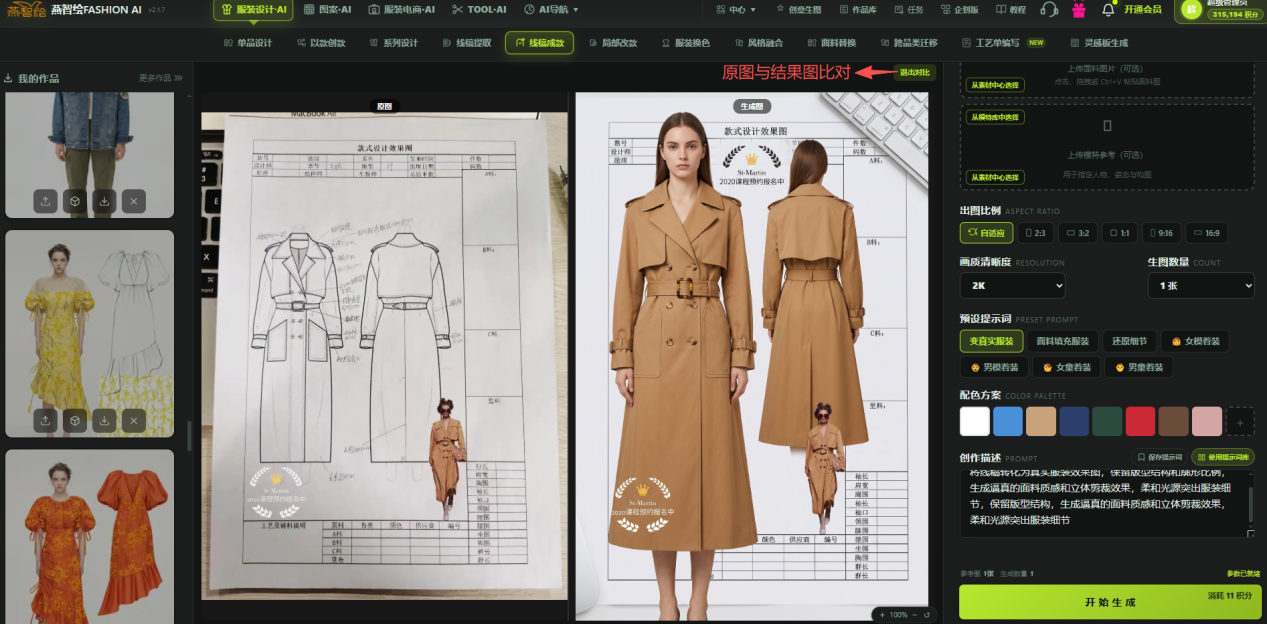Click the customer service headset icon
The width and height of the screenshot is (1267, 624).
[1048, 9]
